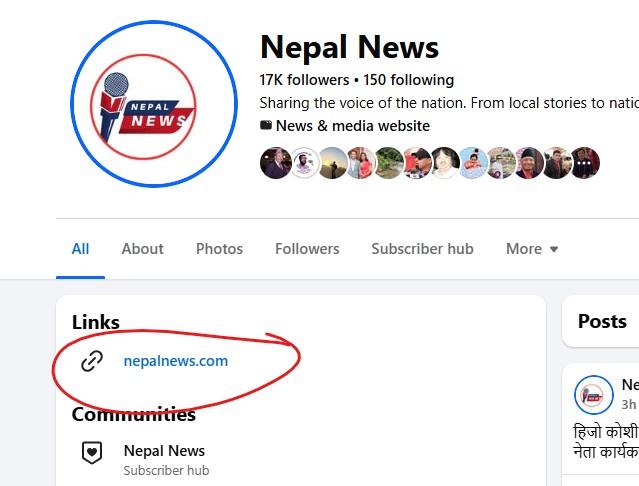Open the Subscriber hub tab

click(x=422, y=249)
